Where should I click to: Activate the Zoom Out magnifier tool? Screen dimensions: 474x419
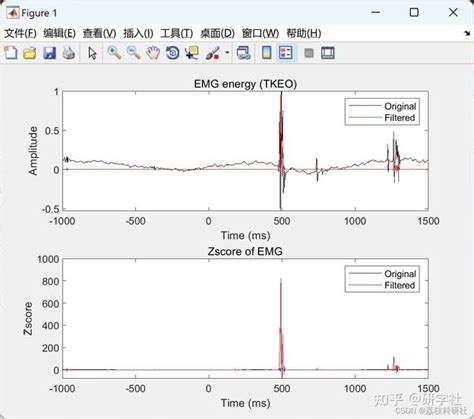tap(134, 53)
